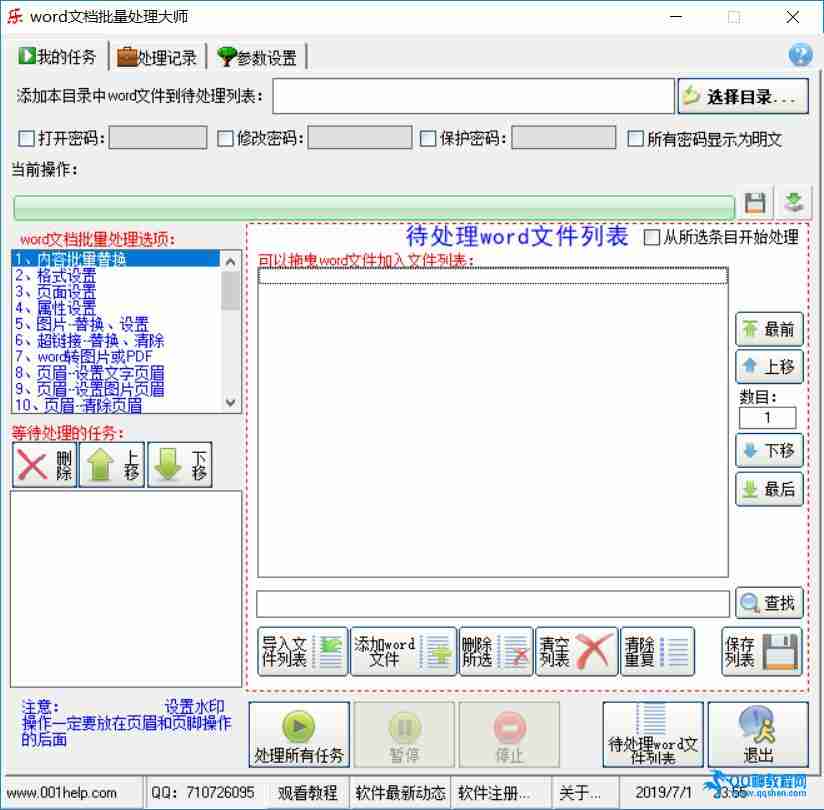Move file down with blue 下移 button

pos(769,450)
